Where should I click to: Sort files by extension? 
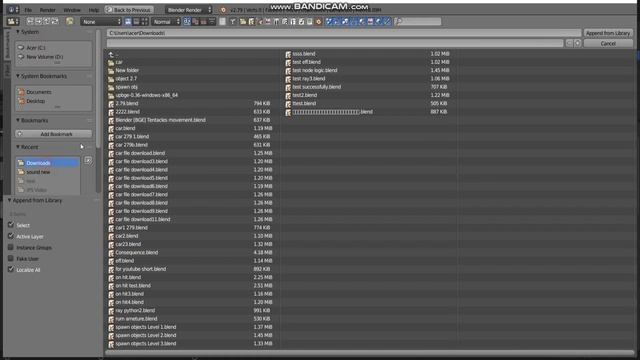pyautogui.click(x=195, y=21)
